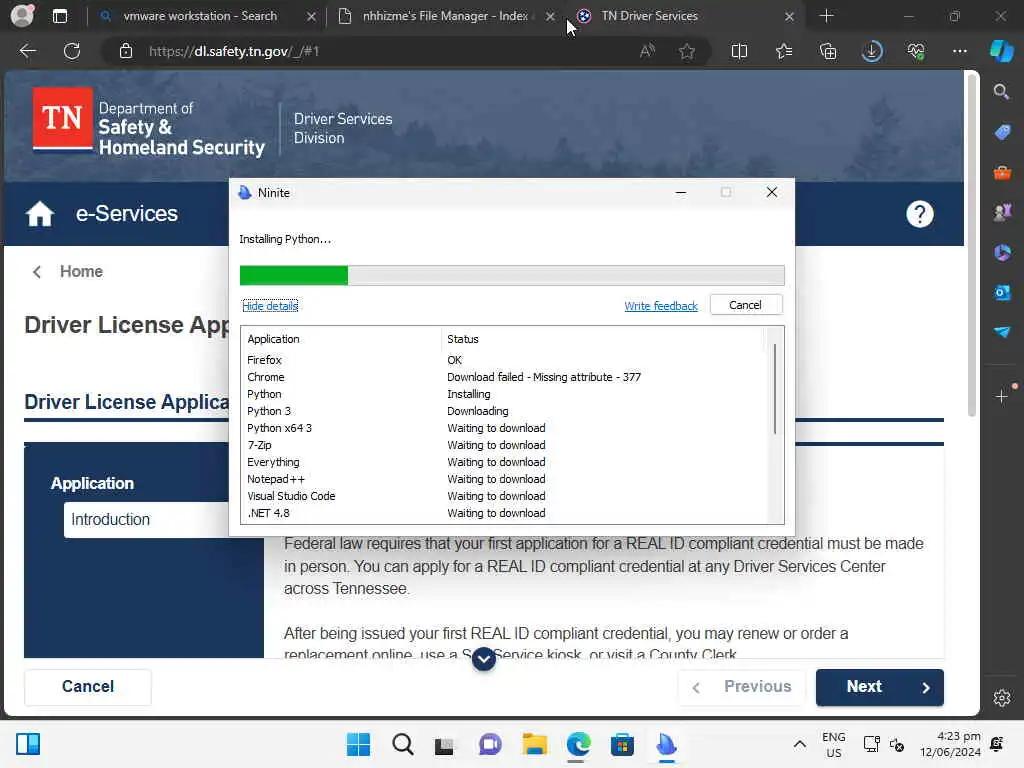
Task: Open File Explorer from the taskbar
Action: 534,744
